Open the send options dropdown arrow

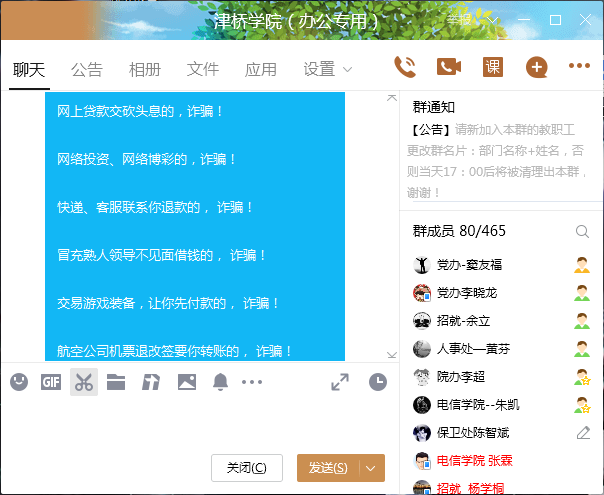pyautogui.click(x=371, y=468)
